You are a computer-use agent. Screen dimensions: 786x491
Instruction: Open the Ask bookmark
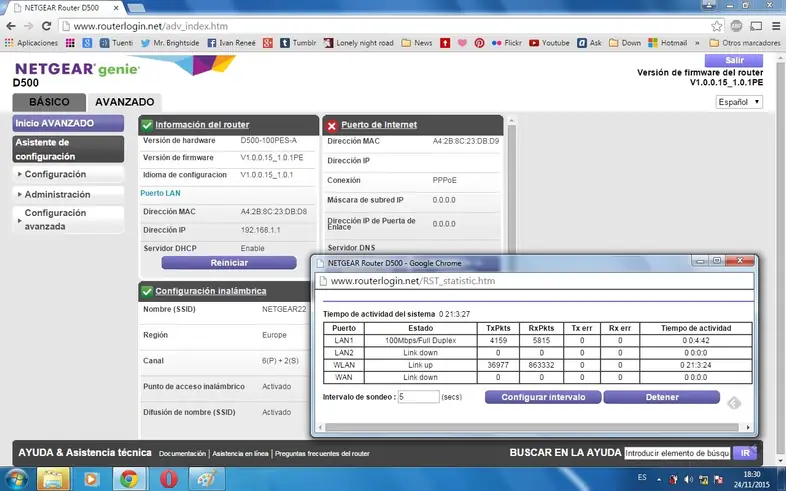[x=590, y=43]
